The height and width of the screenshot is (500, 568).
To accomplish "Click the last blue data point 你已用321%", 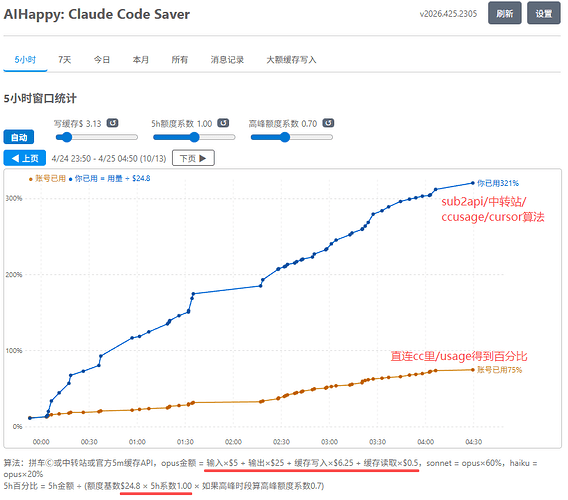I will pyautogui.click(x=473, y=183).
